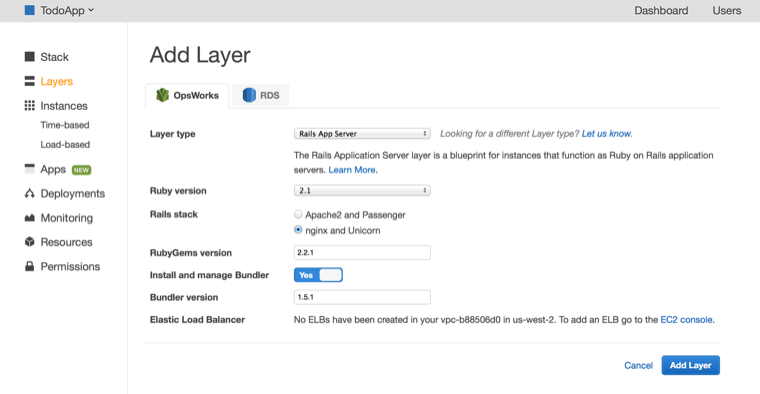Click the Stack icon in sidebar
Image resolution: width=760 pixels, height=394 pixels.
(30, 57)
